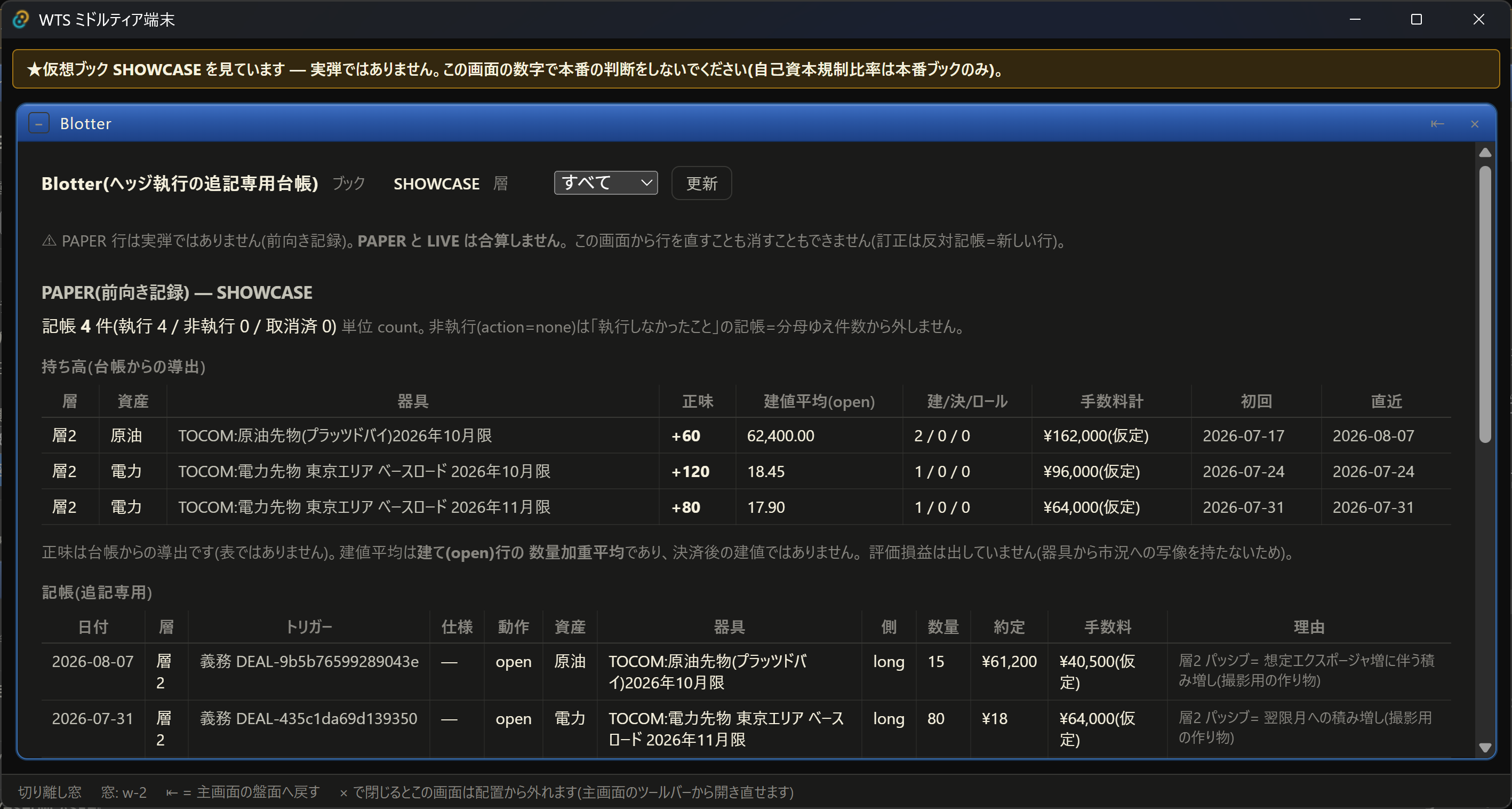Click the 正味 column header in holdings table
Screen dimensions: 1512x809
tap(697, 401)
